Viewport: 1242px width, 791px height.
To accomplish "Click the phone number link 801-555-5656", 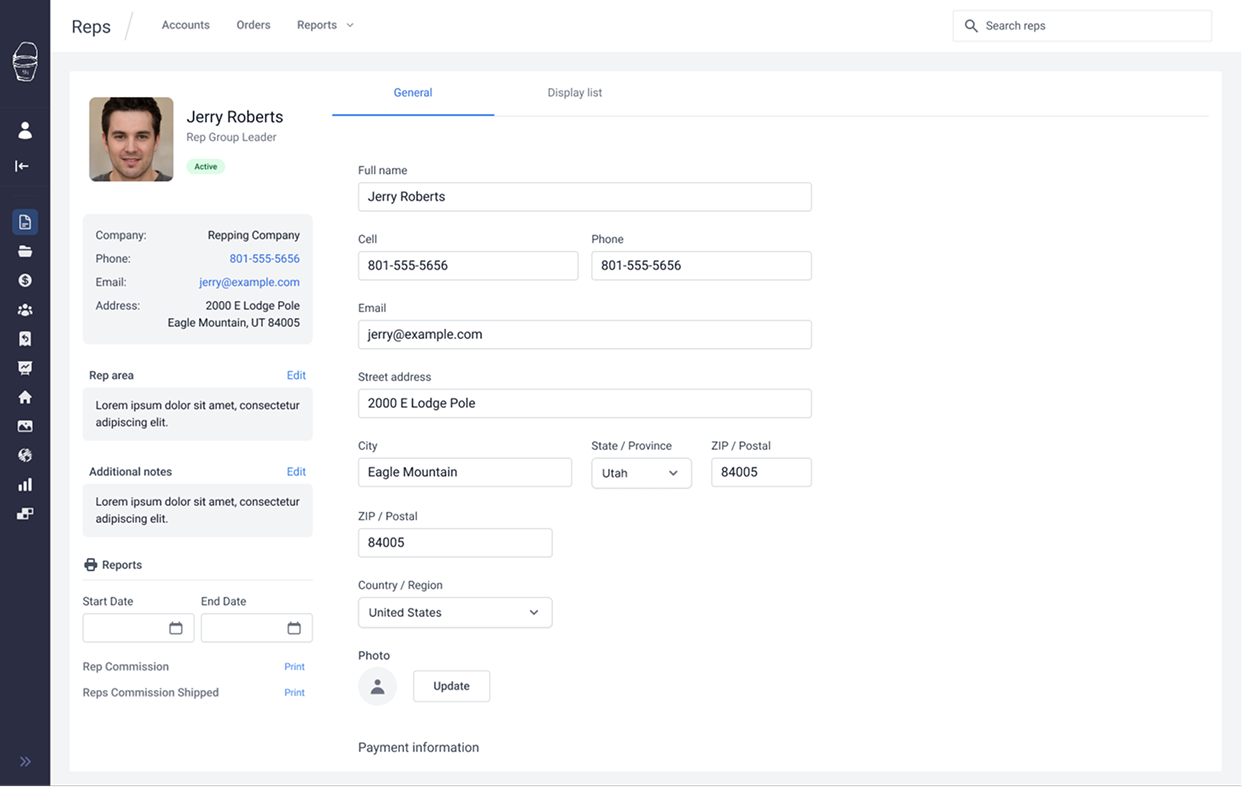I will click(x=264, y=259).
